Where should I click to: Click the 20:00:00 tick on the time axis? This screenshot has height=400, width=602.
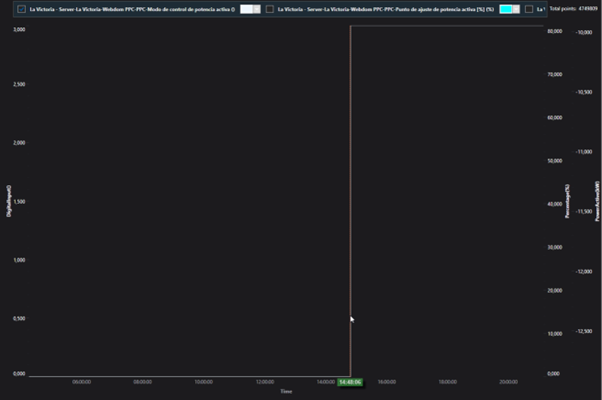tap(508, 381)
